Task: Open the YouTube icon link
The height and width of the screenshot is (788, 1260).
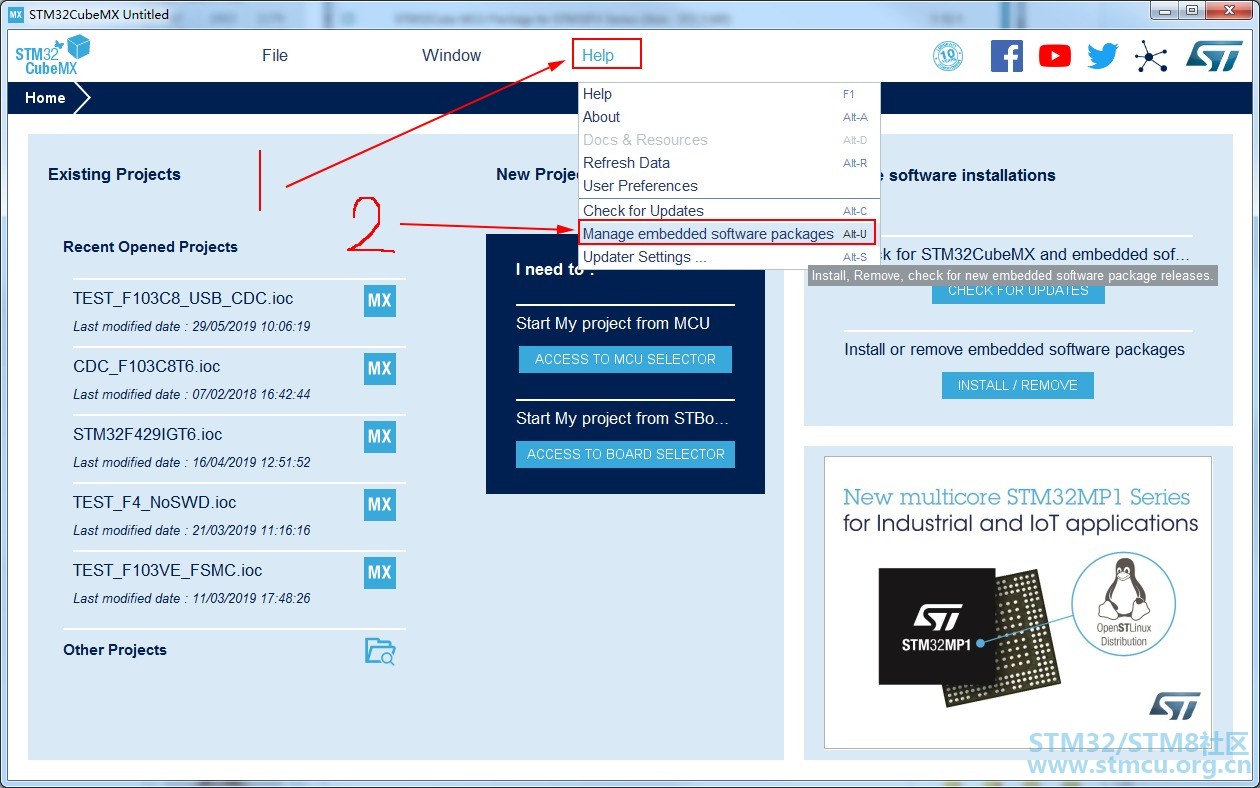Action: click(1055, 56)
